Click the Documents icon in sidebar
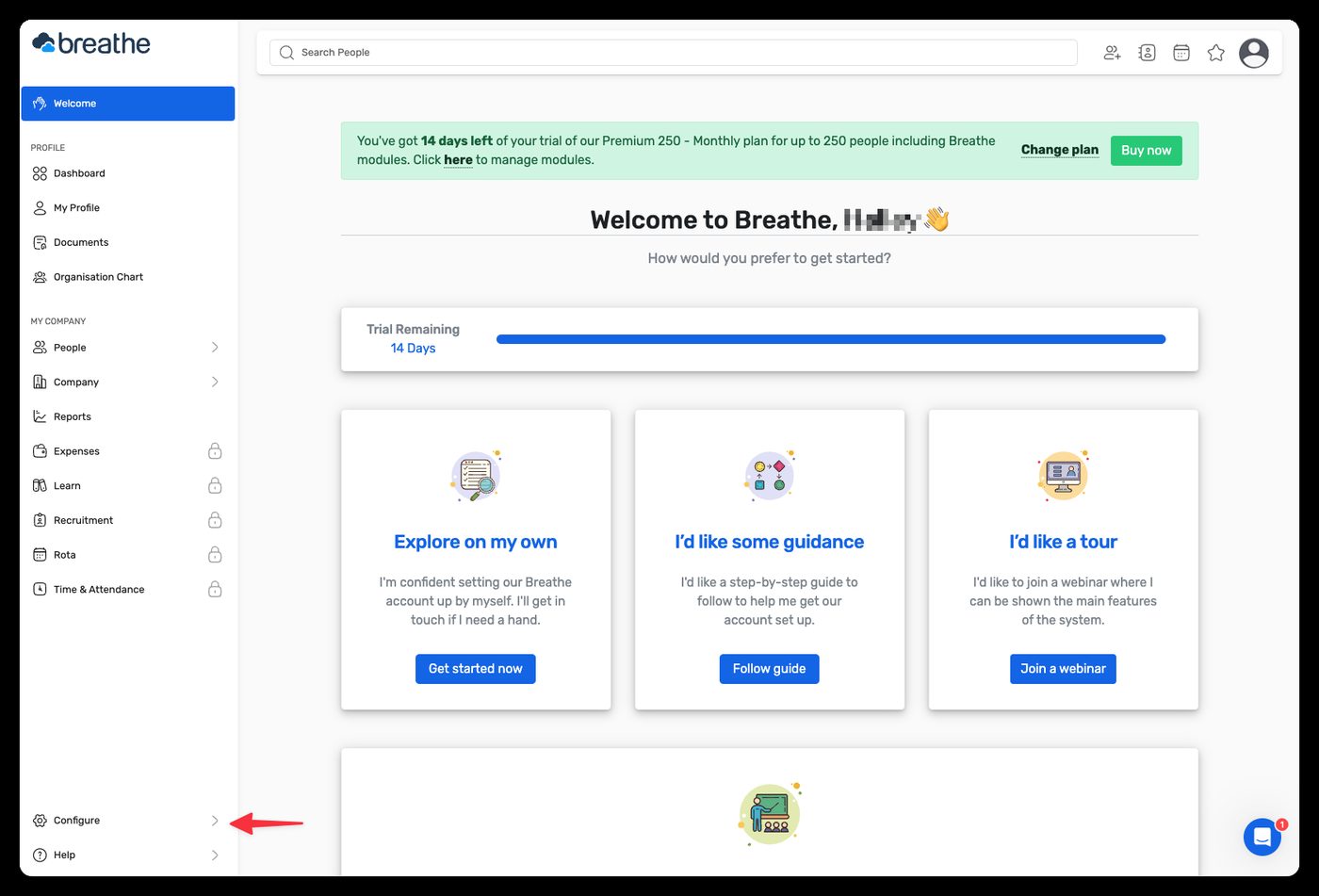The width and height of the screenshot is (1319, 896). point(40,242)
